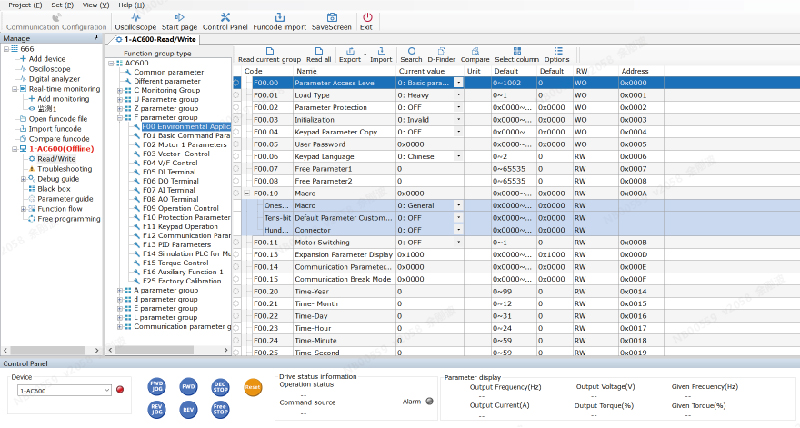800x428 pixels.
Task: Select radio button for F00.22 Time-Day row
Action: tap(237, 316)
